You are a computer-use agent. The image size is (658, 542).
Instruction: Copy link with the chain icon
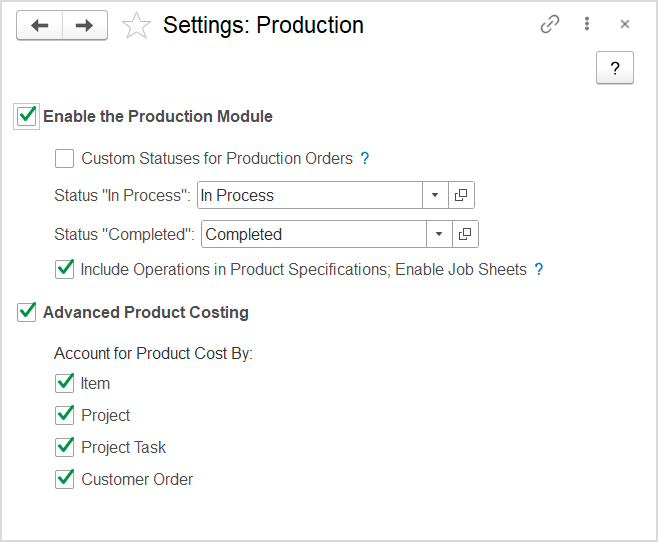(x=550, y=24)
